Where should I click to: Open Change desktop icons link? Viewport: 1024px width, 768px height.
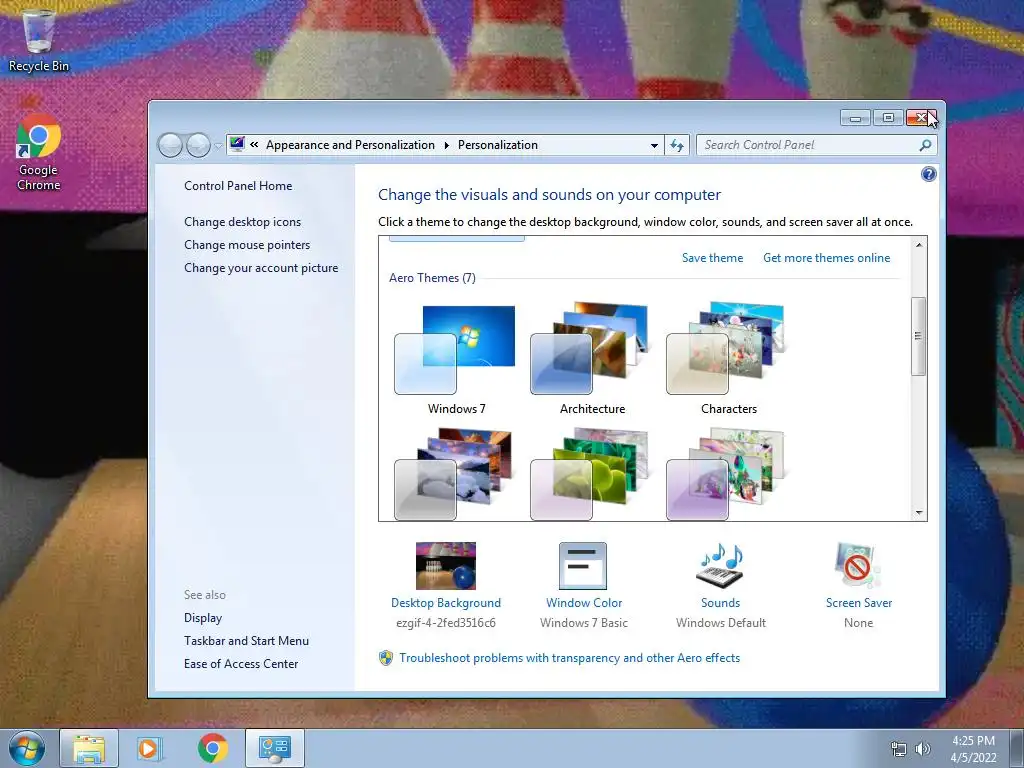tap(242, 222)
